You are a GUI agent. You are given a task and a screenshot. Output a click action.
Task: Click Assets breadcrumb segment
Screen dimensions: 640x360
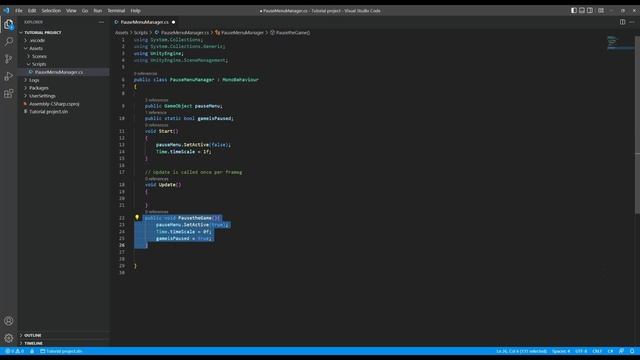tap(121, 33)
